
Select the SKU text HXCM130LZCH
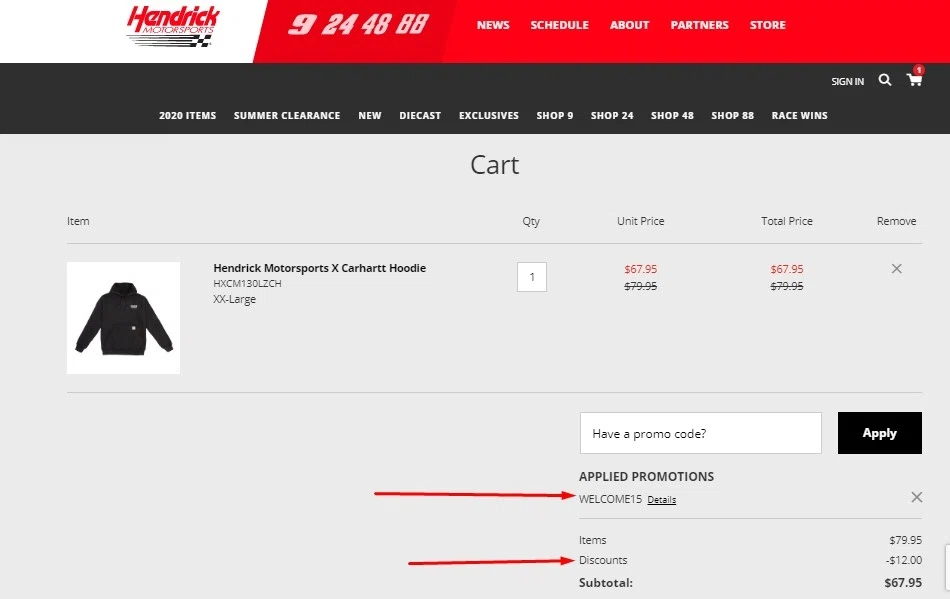[247, 283]
